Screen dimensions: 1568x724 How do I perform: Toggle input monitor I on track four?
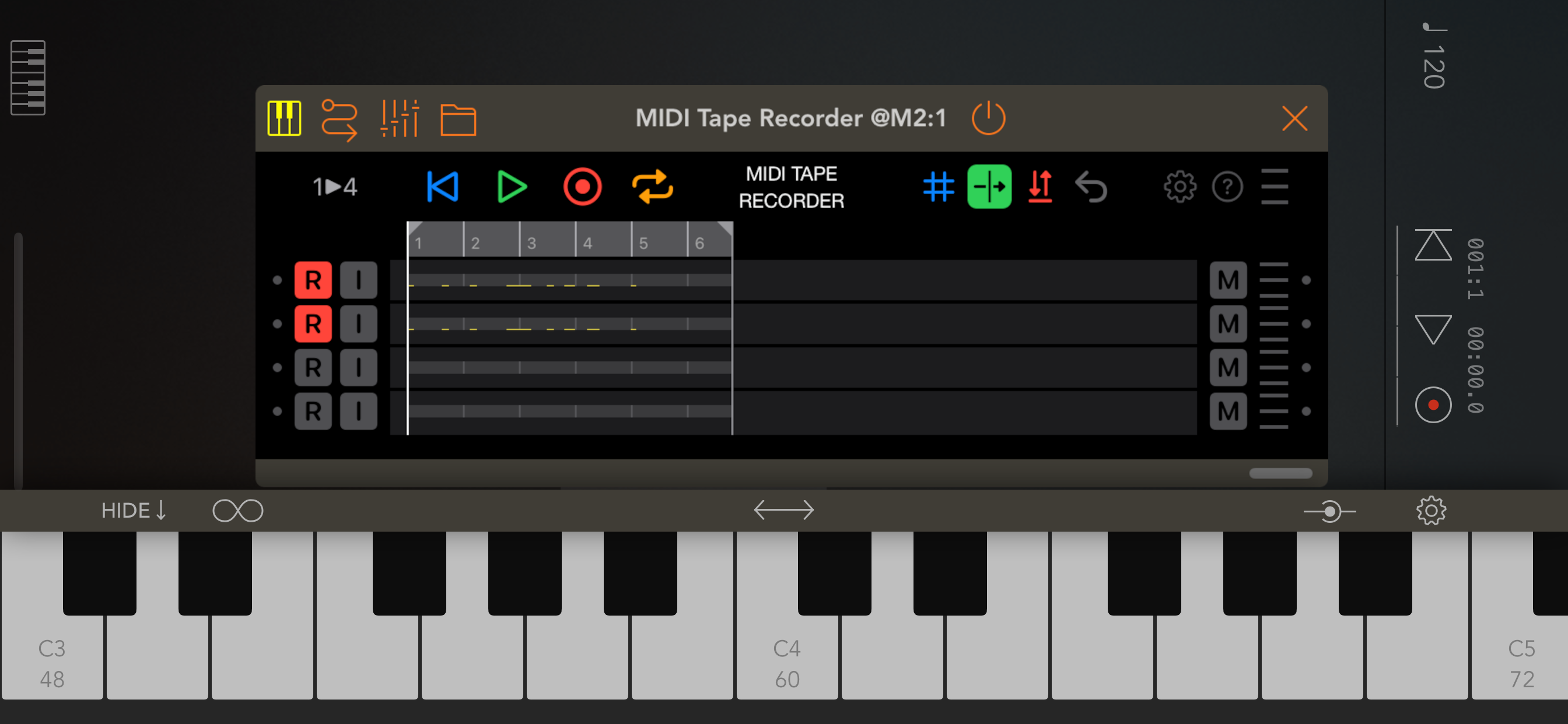pos(359,412)
